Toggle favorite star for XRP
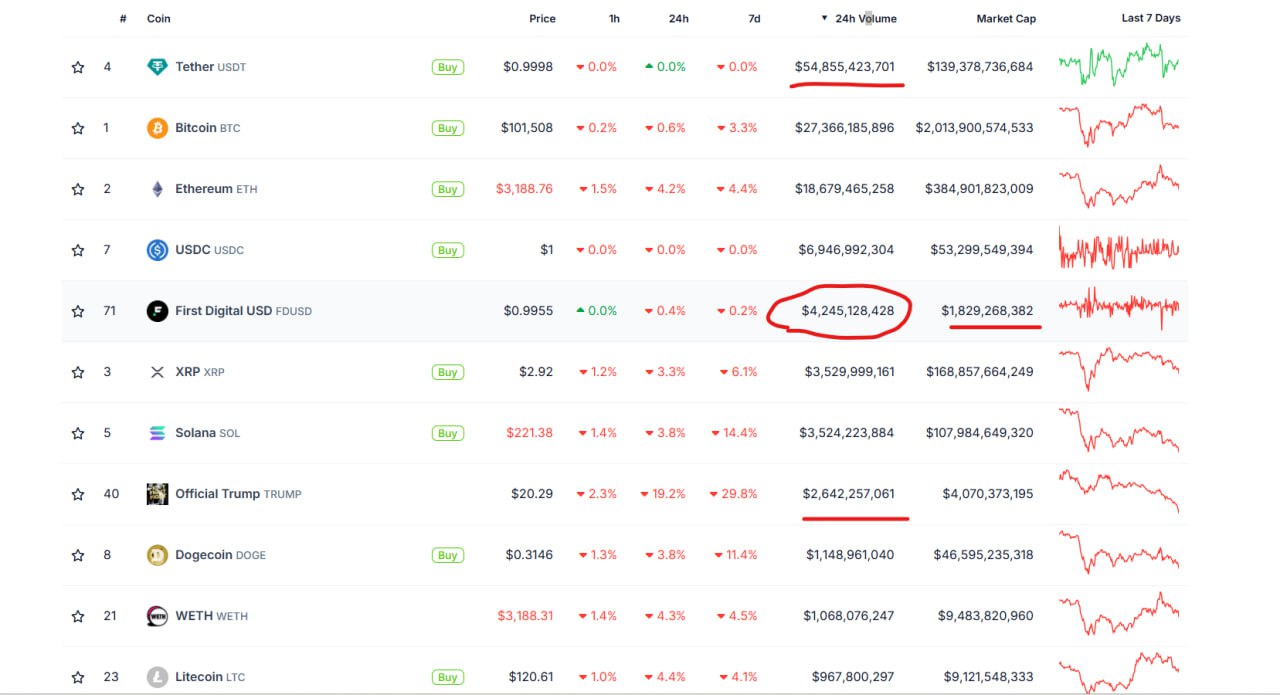The height and width of the screenshot is (695, 1280). coord(78,372)
